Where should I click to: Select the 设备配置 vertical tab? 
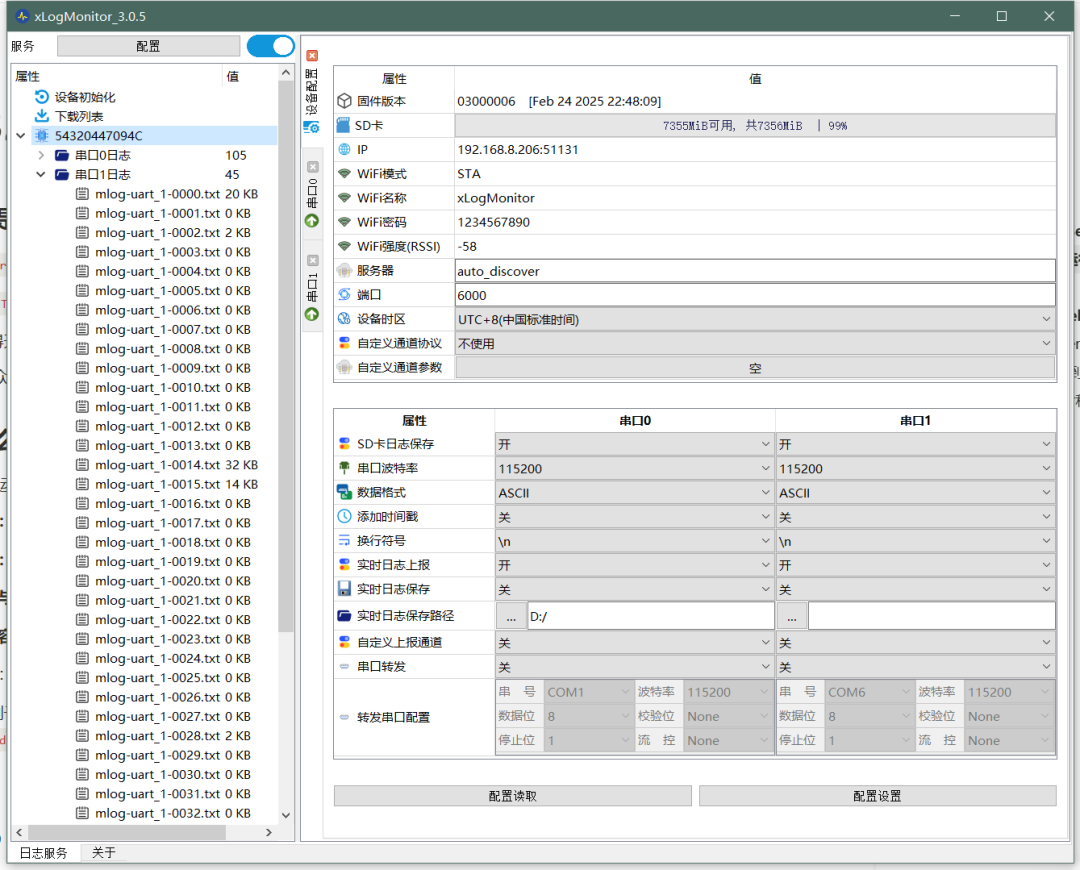click(x=312, y=92)
